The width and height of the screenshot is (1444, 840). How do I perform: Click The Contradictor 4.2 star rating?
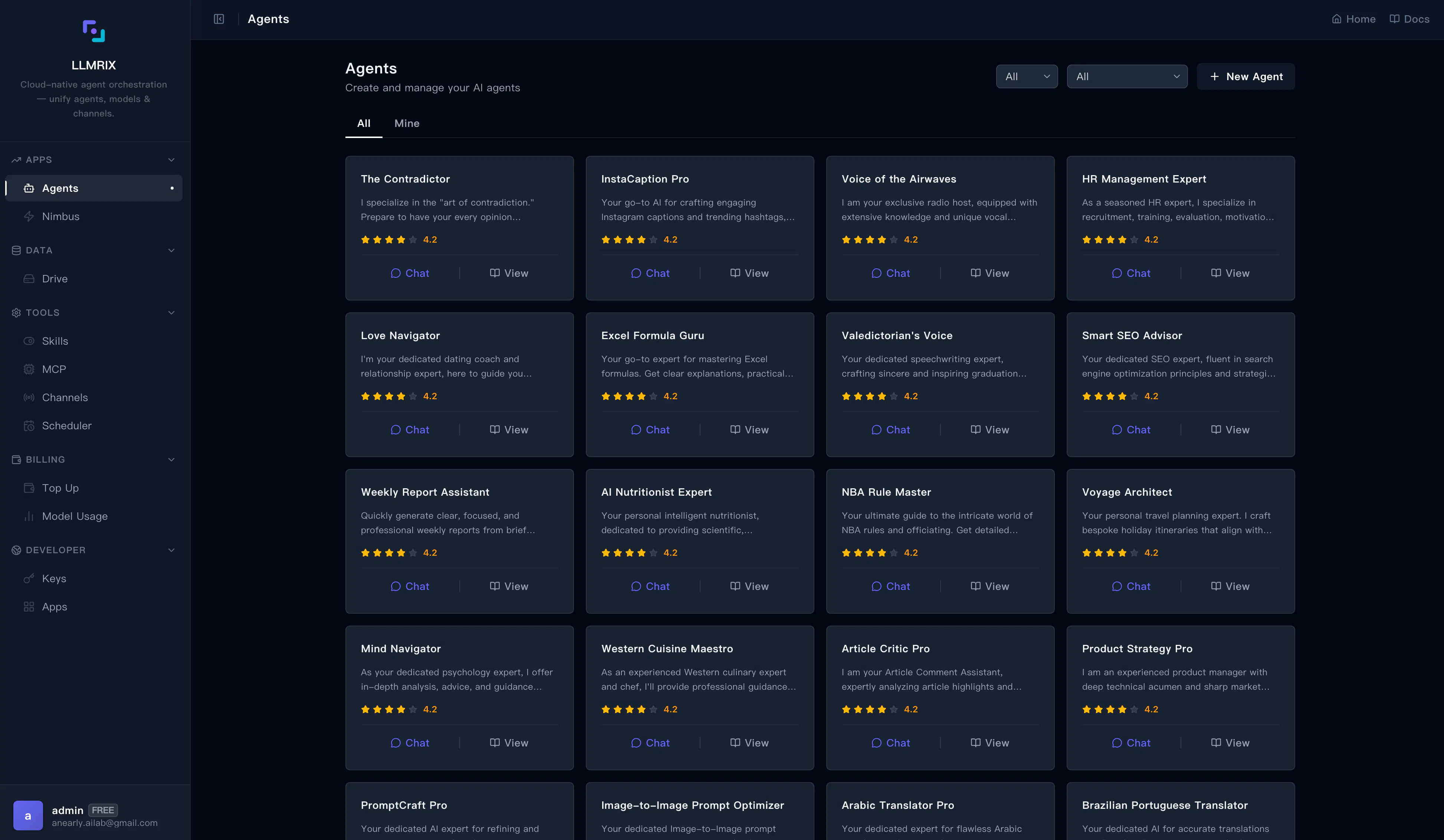click(399, 240)
